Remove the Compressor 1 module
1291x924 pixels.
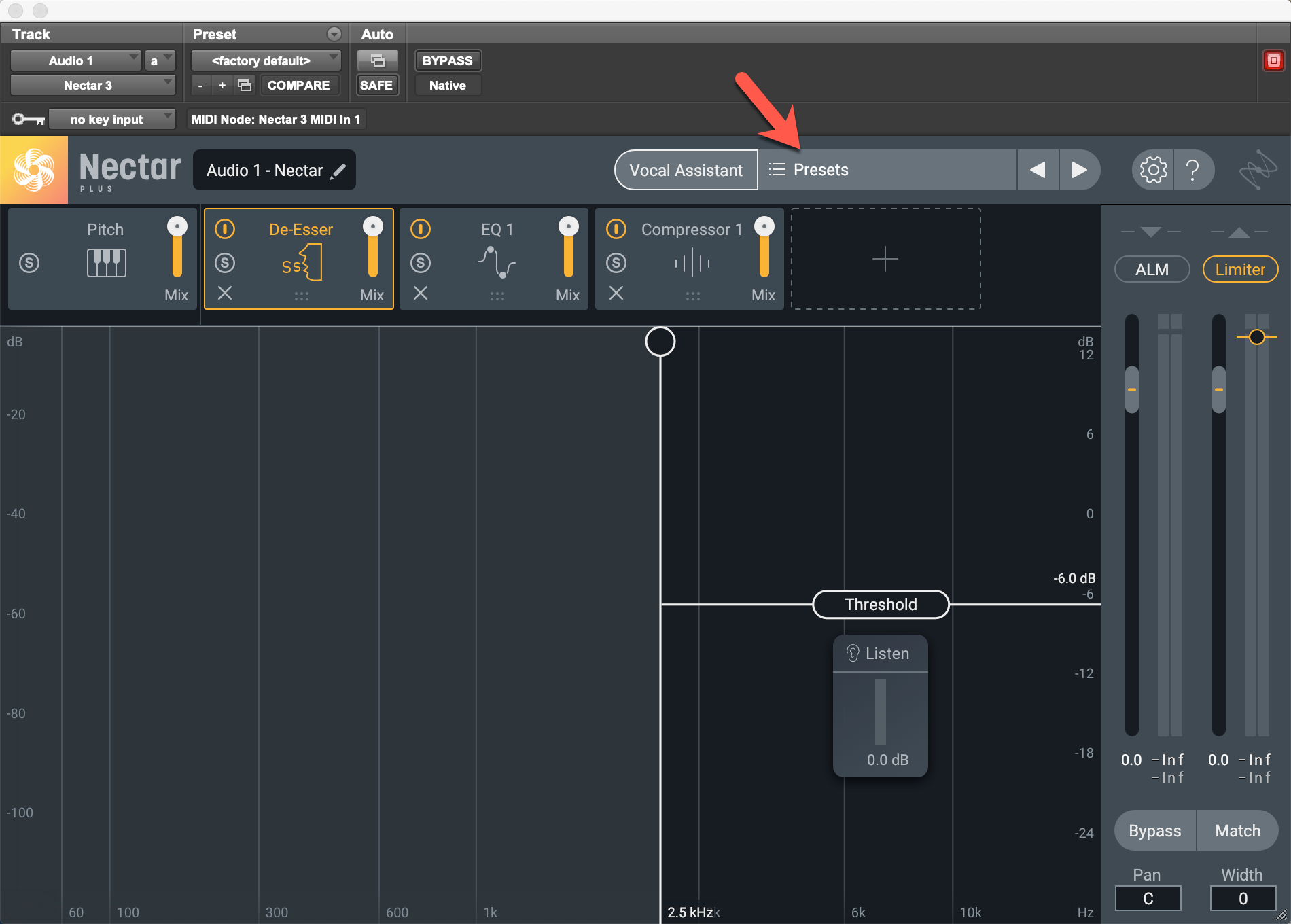tap(616, 293)
